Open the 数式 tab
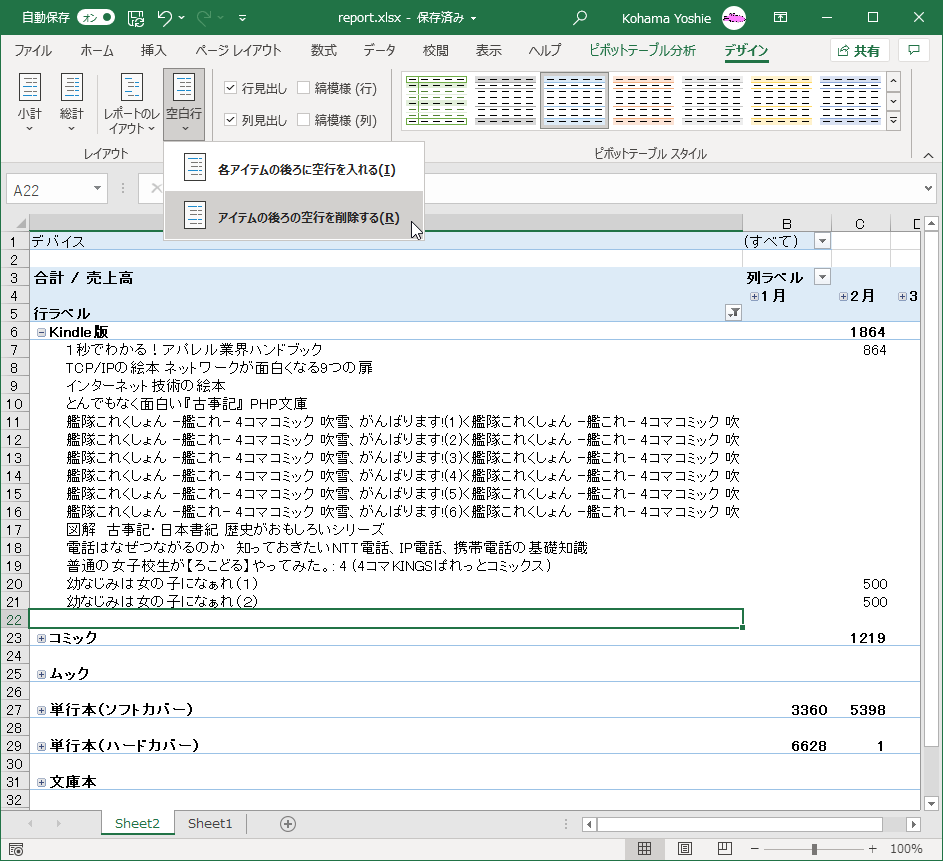 [324, 51]
